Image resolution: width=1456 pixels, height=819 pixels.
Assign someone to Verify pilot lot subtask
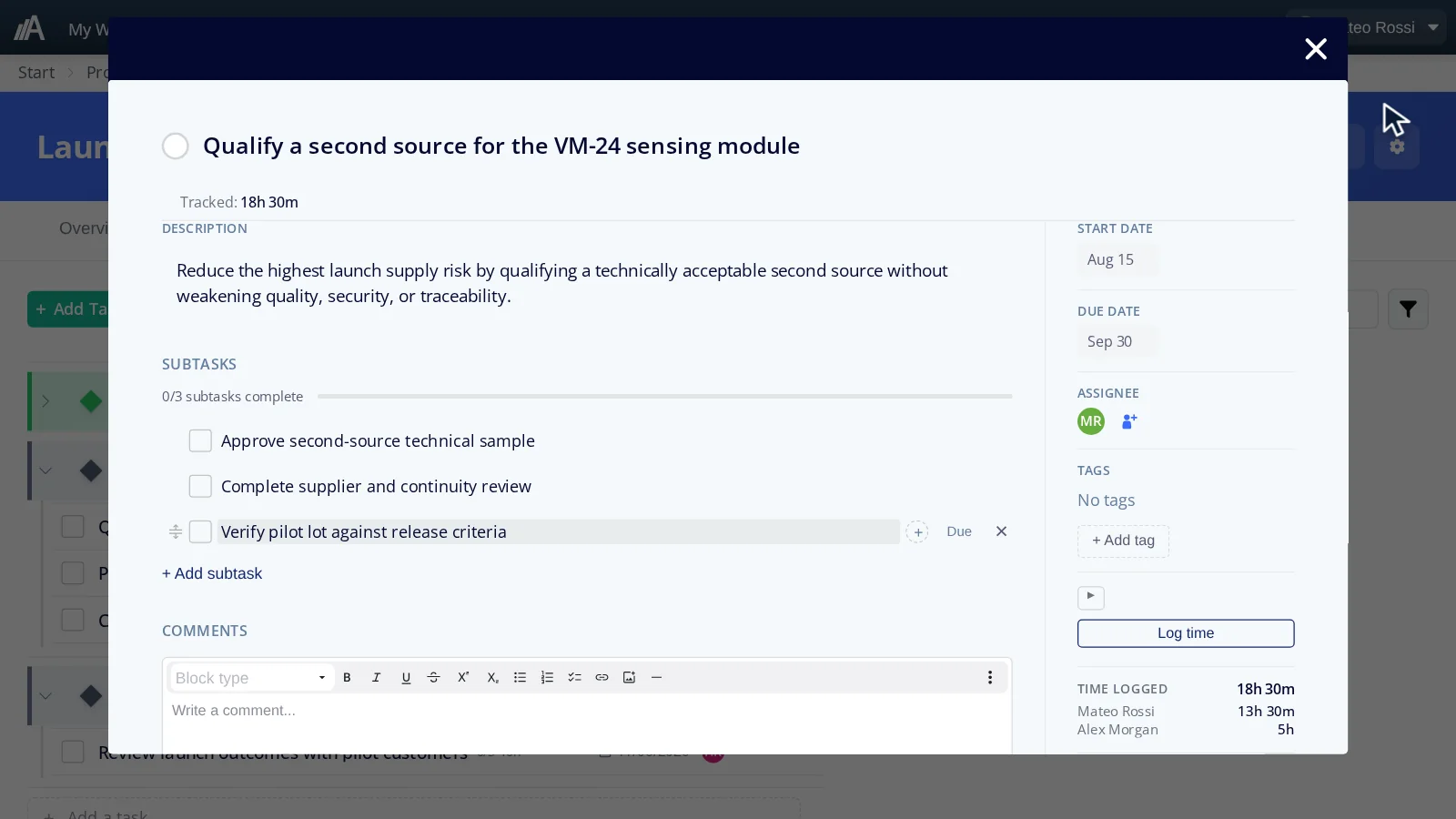(x=917, y=532)
